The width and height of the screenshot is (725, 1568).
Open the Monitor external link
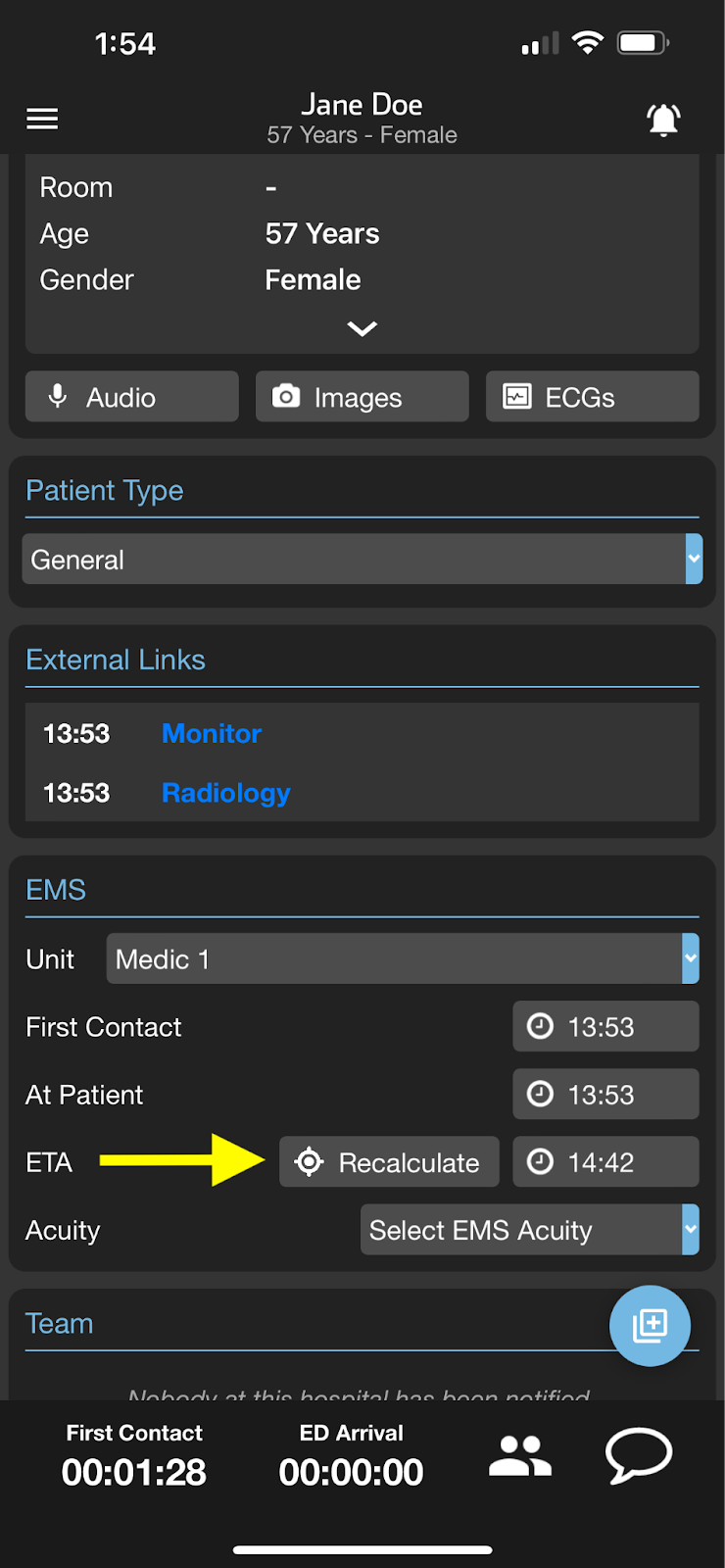click(212, 733)
